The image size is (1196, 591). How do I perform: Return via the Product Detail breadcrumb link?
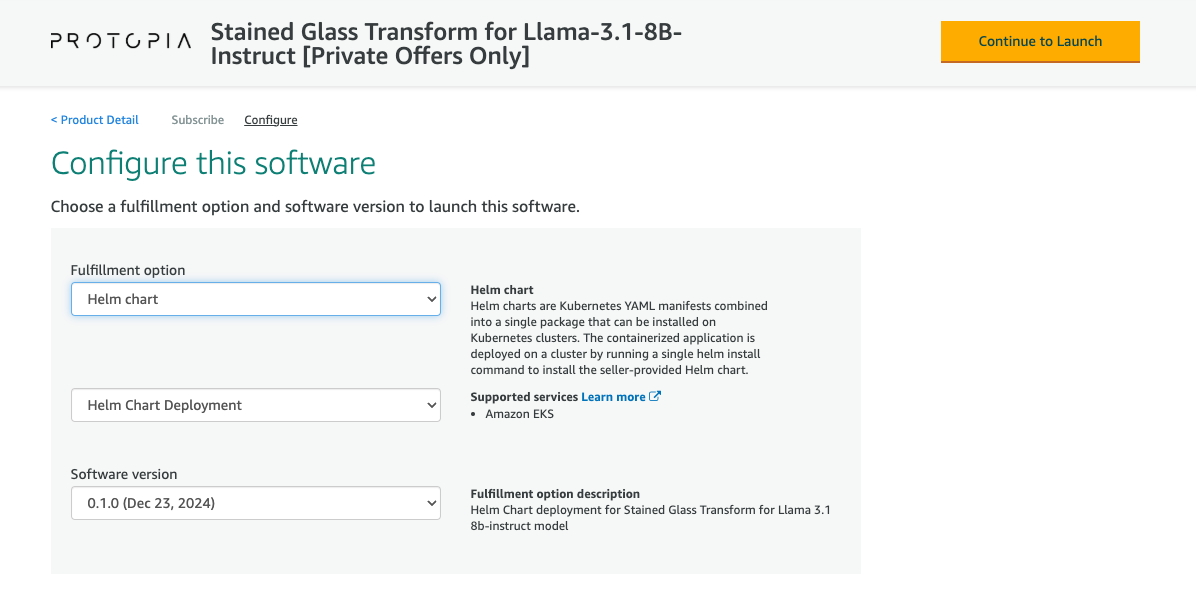[94, 119]
